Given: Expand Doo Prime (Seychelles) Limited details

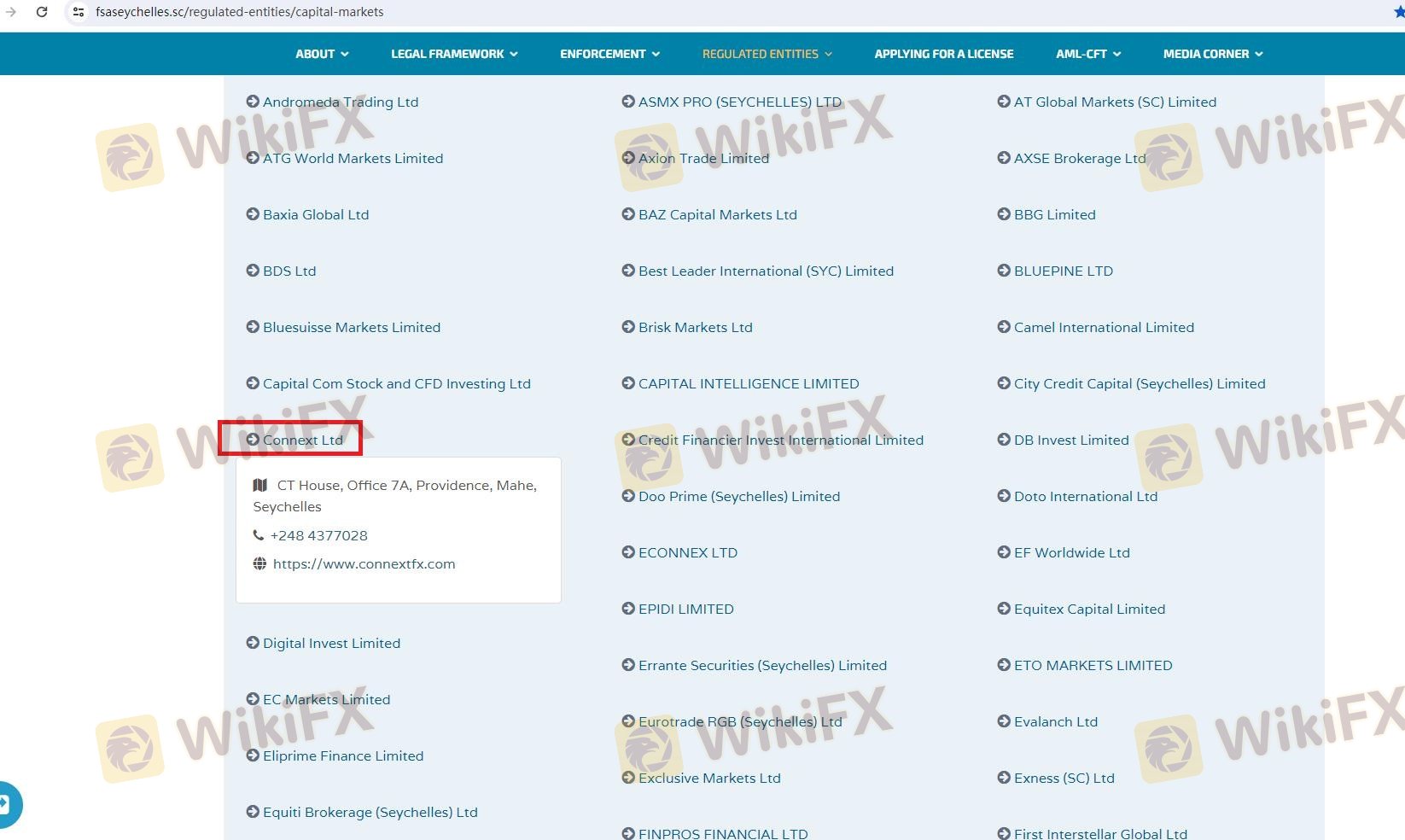Looking at the screenshot, I should point(738,496).
